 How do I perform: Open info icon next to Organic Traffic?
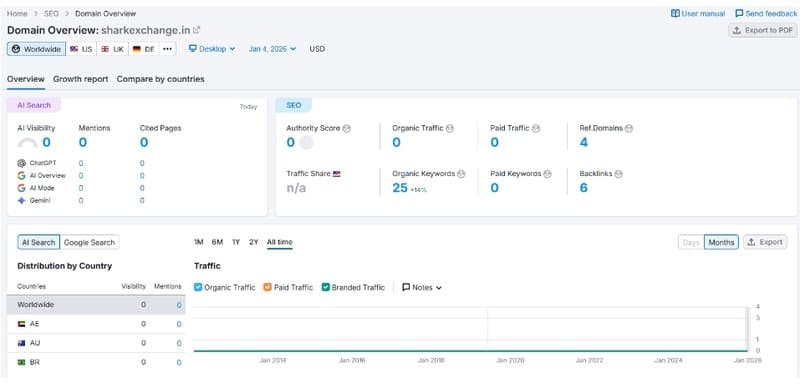(x=449, y=129)
